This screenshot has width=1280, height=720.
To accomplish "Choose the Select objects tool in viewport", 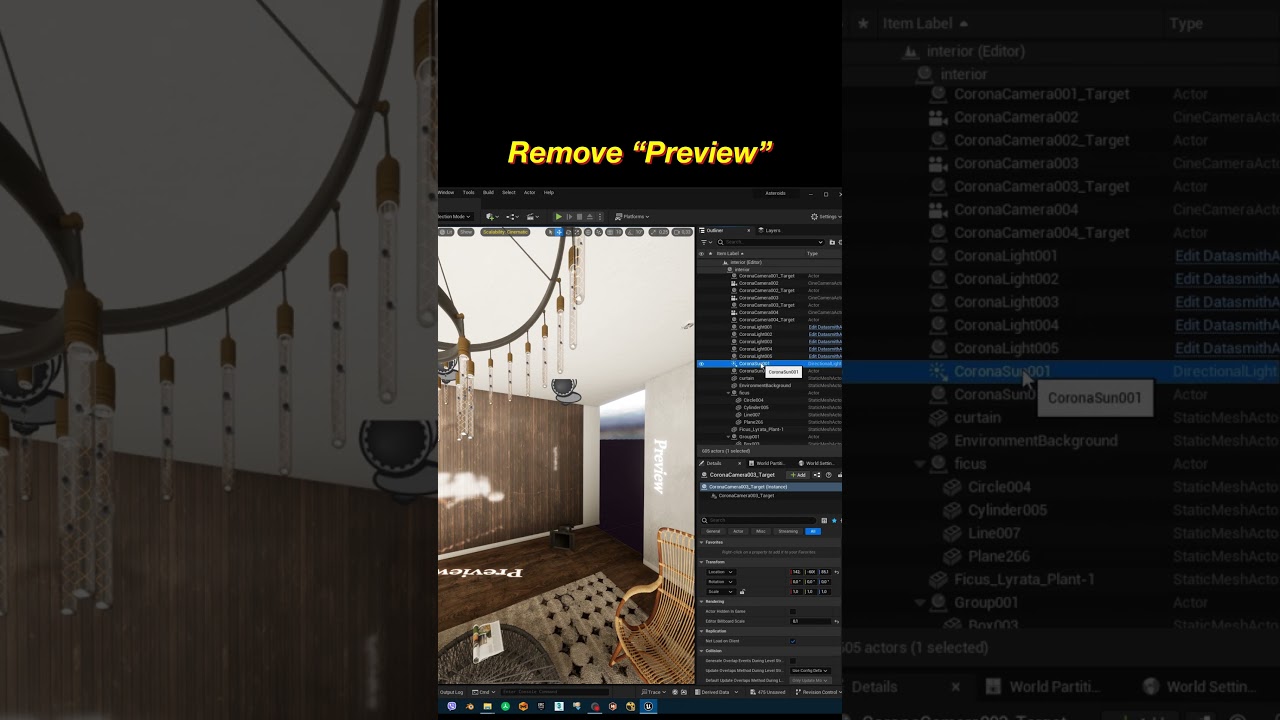I will click(550, 232).
